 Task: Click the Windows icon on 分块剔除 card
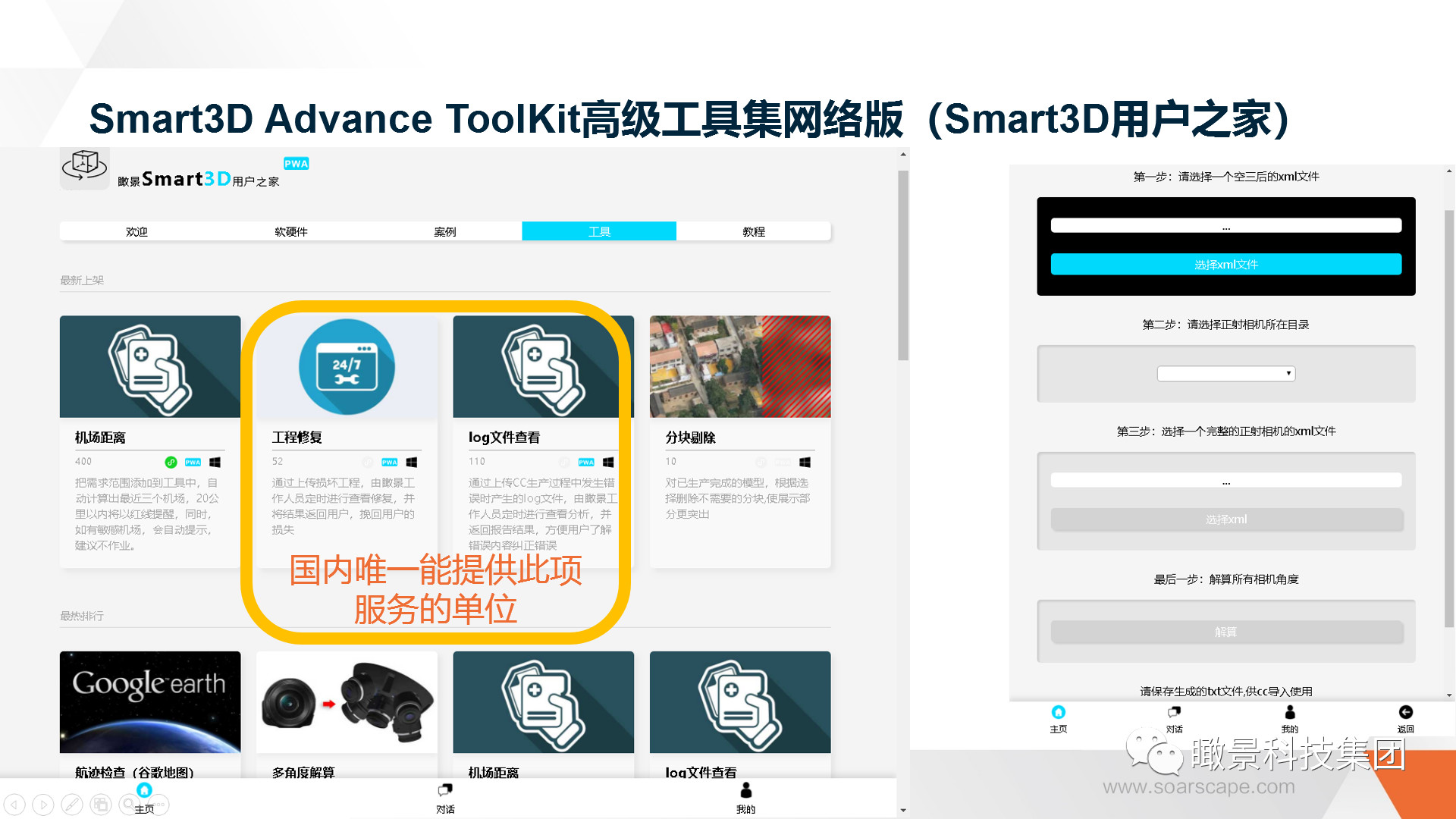(x=805, y=462)
